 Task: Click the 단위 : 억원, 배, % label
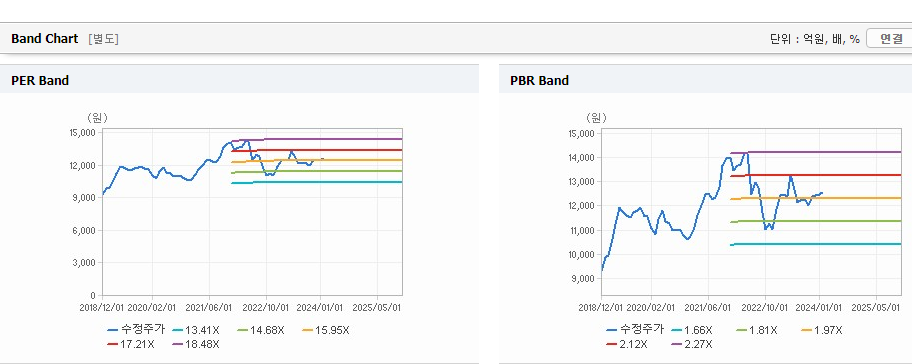tap(815, 39)
